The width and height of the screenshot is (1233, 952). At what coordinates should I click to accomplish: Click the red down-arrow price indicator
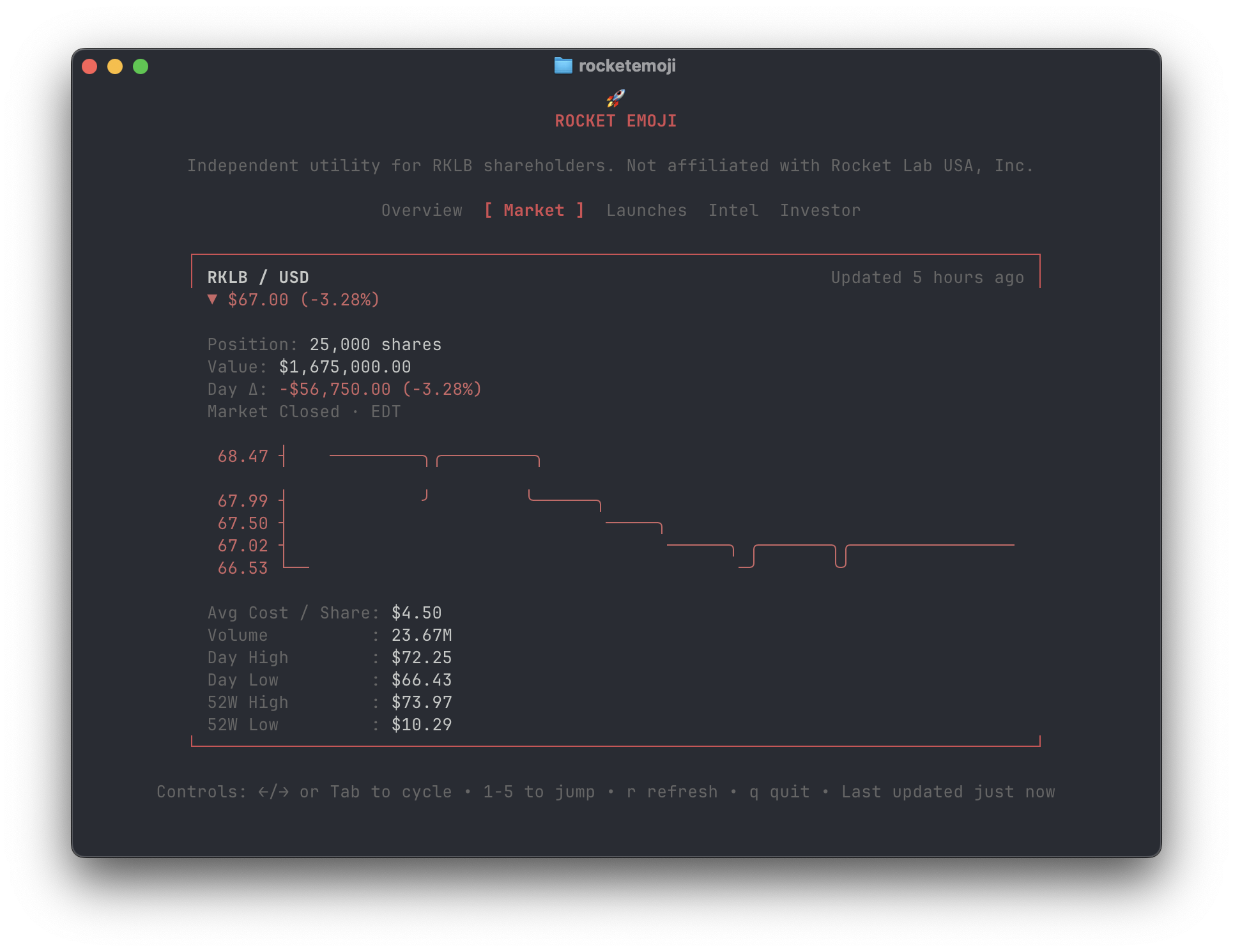pos(213,299)
